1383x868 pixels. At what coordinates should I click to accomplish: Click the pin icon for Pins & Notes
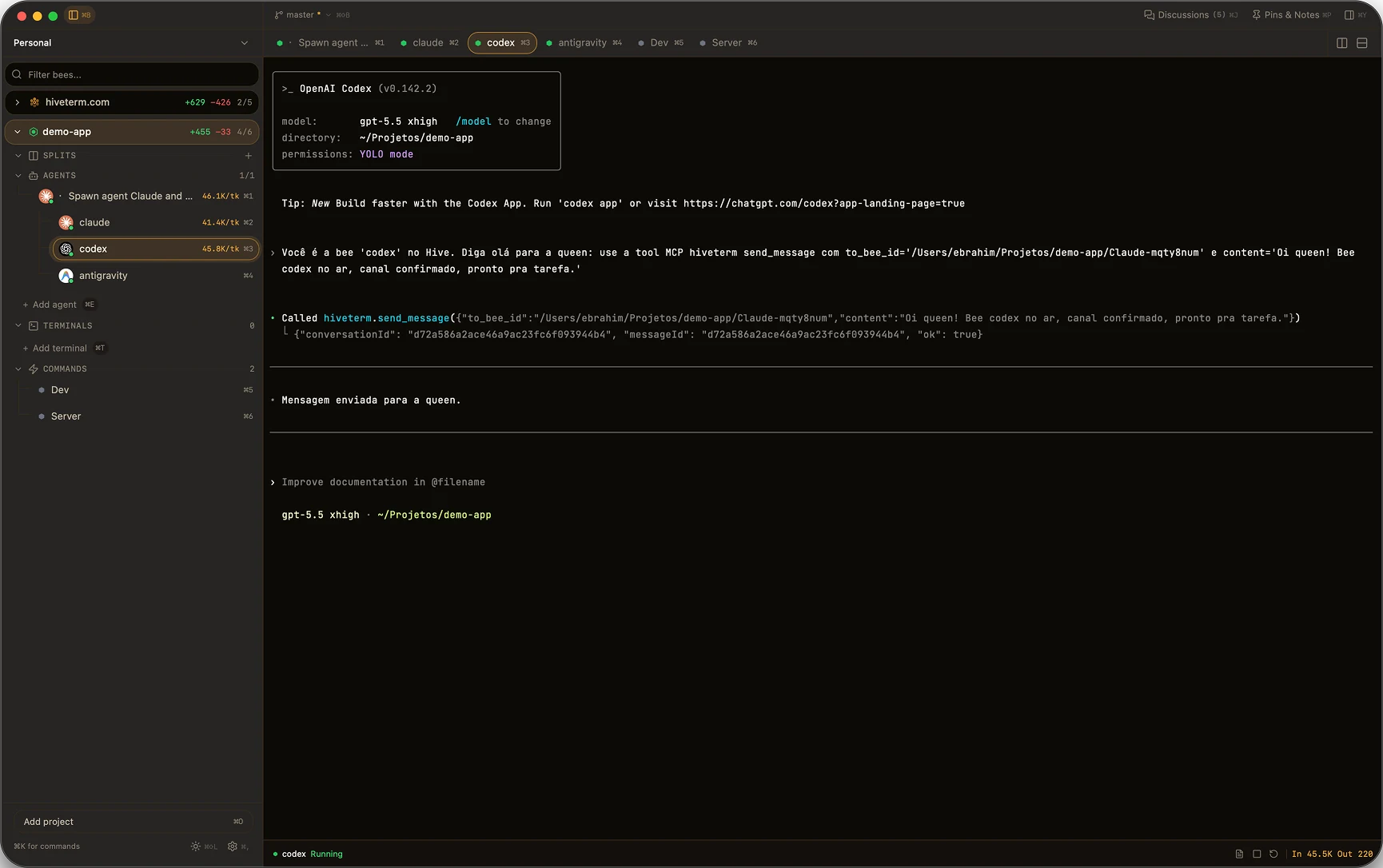coord(1257,15)
